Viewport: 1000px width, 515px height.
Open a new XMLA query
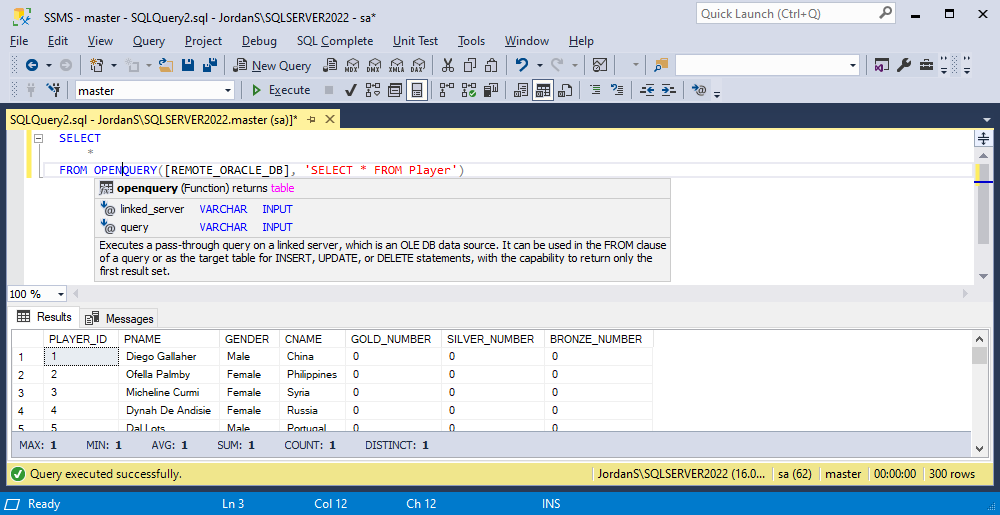click(397, 65)
